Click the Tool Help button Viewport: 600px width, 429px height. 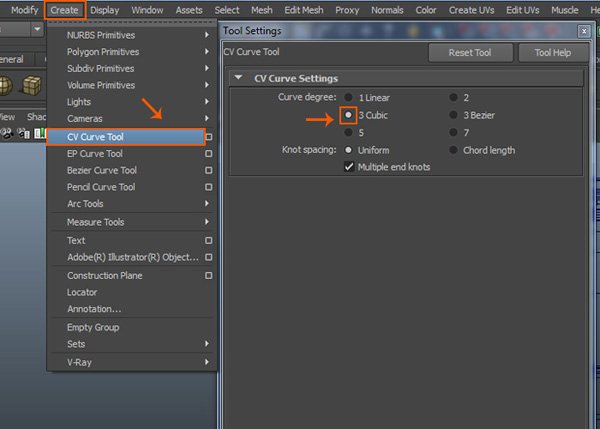[552, 53]
